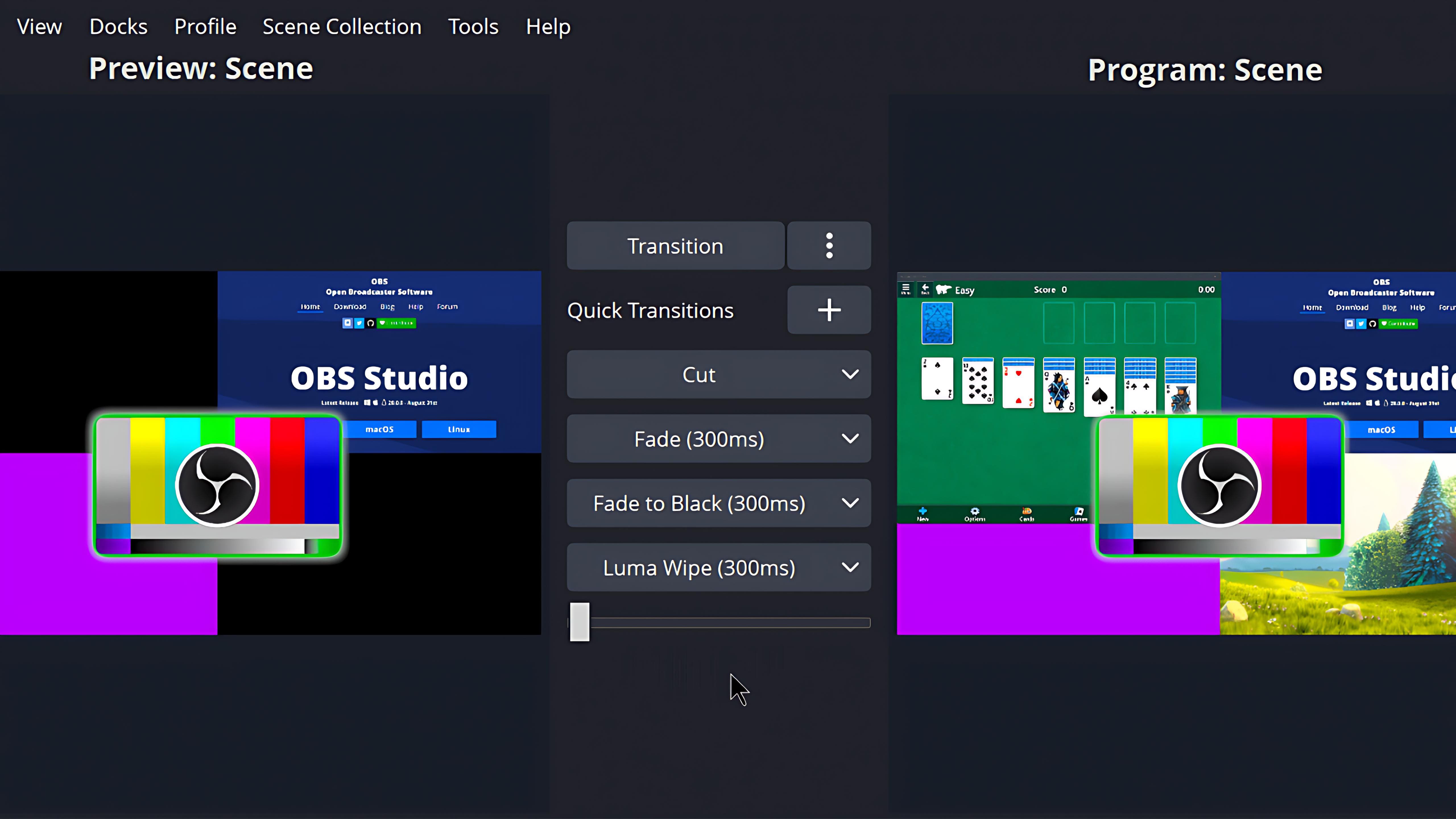The width and height of the screenshot is (1456, 819).
Task: Click the green Contribute button in Preview website
Action: (x=397, y=323)
